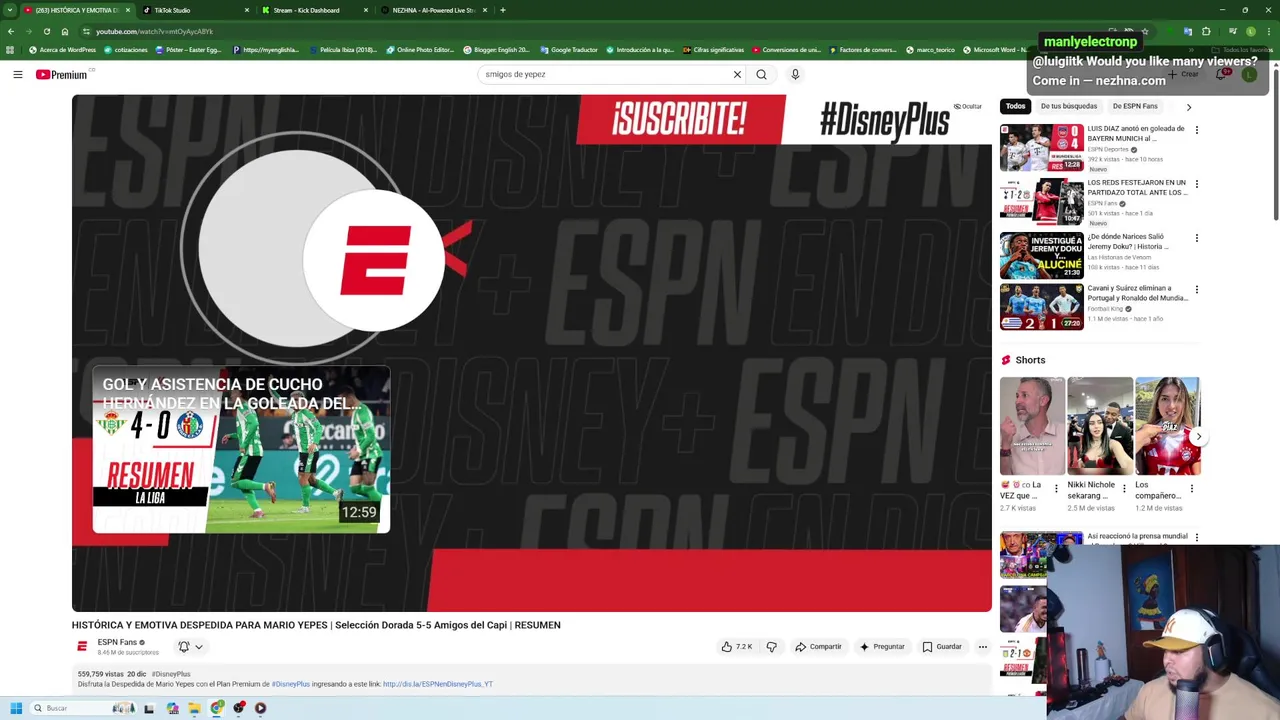
Task: Open options for LUIS DIAZ video
Action: (1196, 130)
